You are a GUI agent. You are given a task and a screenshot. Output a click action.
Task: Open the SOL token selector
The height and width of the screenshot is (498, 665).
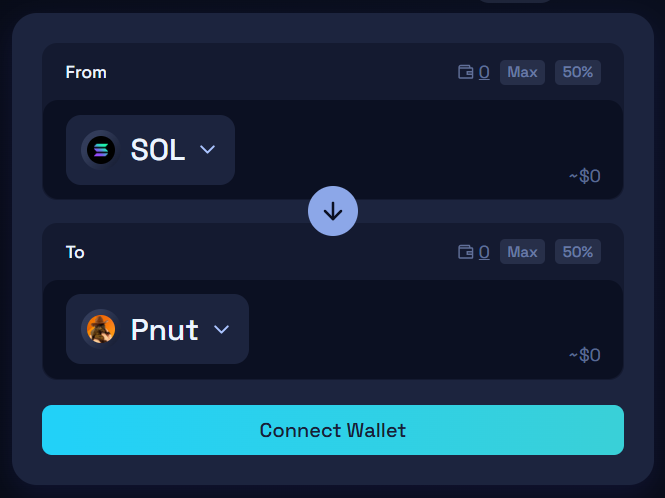click(x=151, y=150)
